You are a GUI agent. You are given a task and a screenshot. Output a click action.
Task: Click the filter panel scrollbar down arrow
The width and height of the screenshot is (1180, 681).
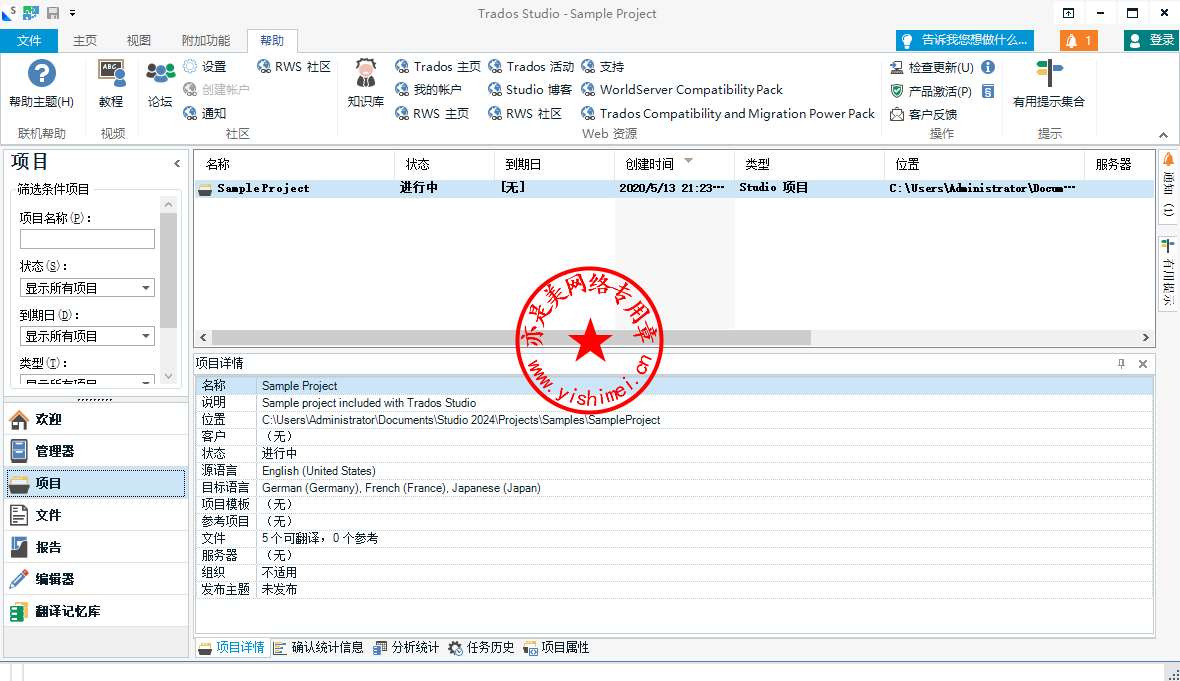pyautogui.click(x=169, y=376)
